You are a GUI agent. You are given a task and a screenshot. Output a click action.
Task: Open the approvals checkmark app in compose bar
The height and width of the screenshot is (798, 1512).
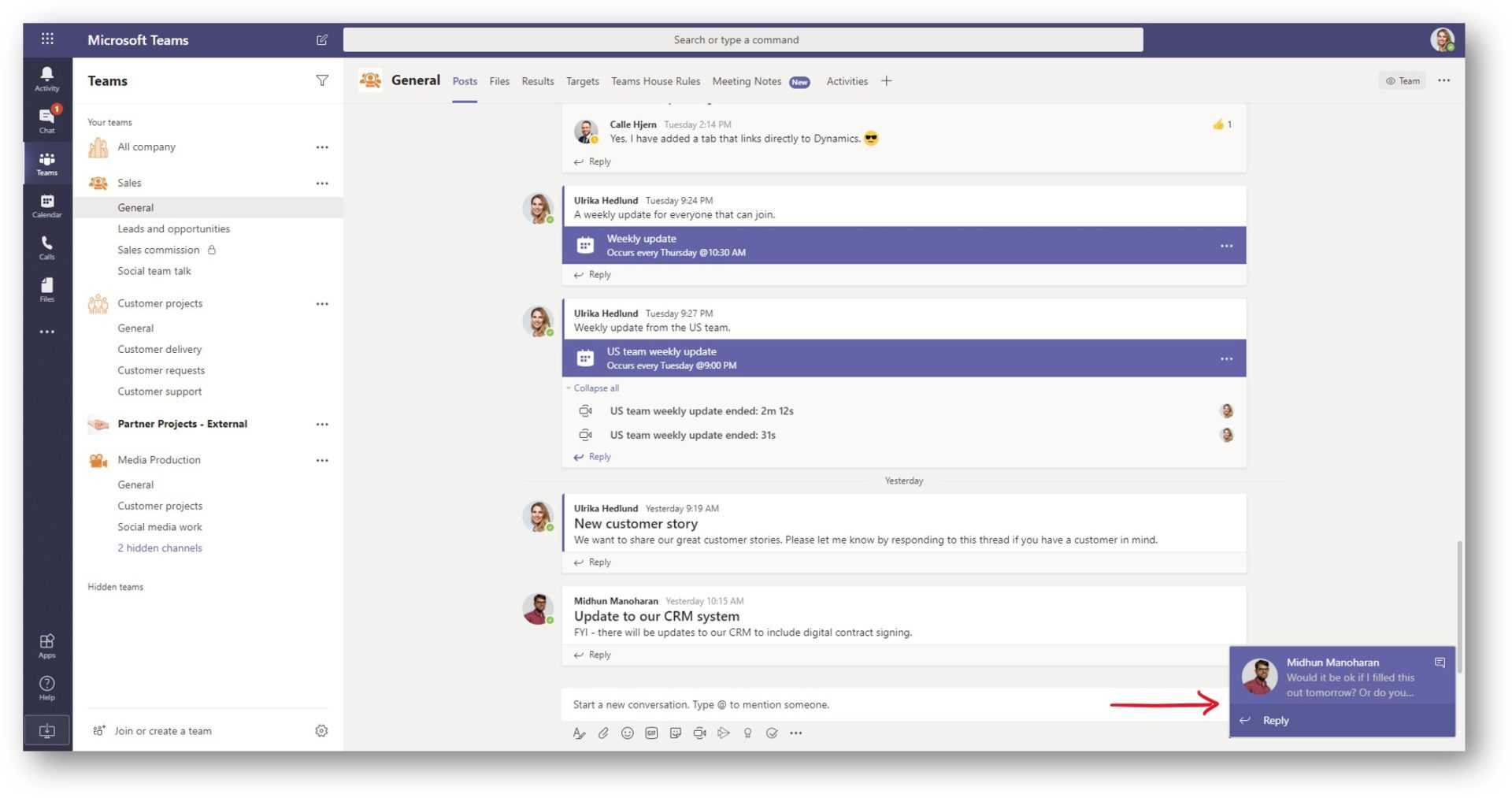click(x=772, y=733)
